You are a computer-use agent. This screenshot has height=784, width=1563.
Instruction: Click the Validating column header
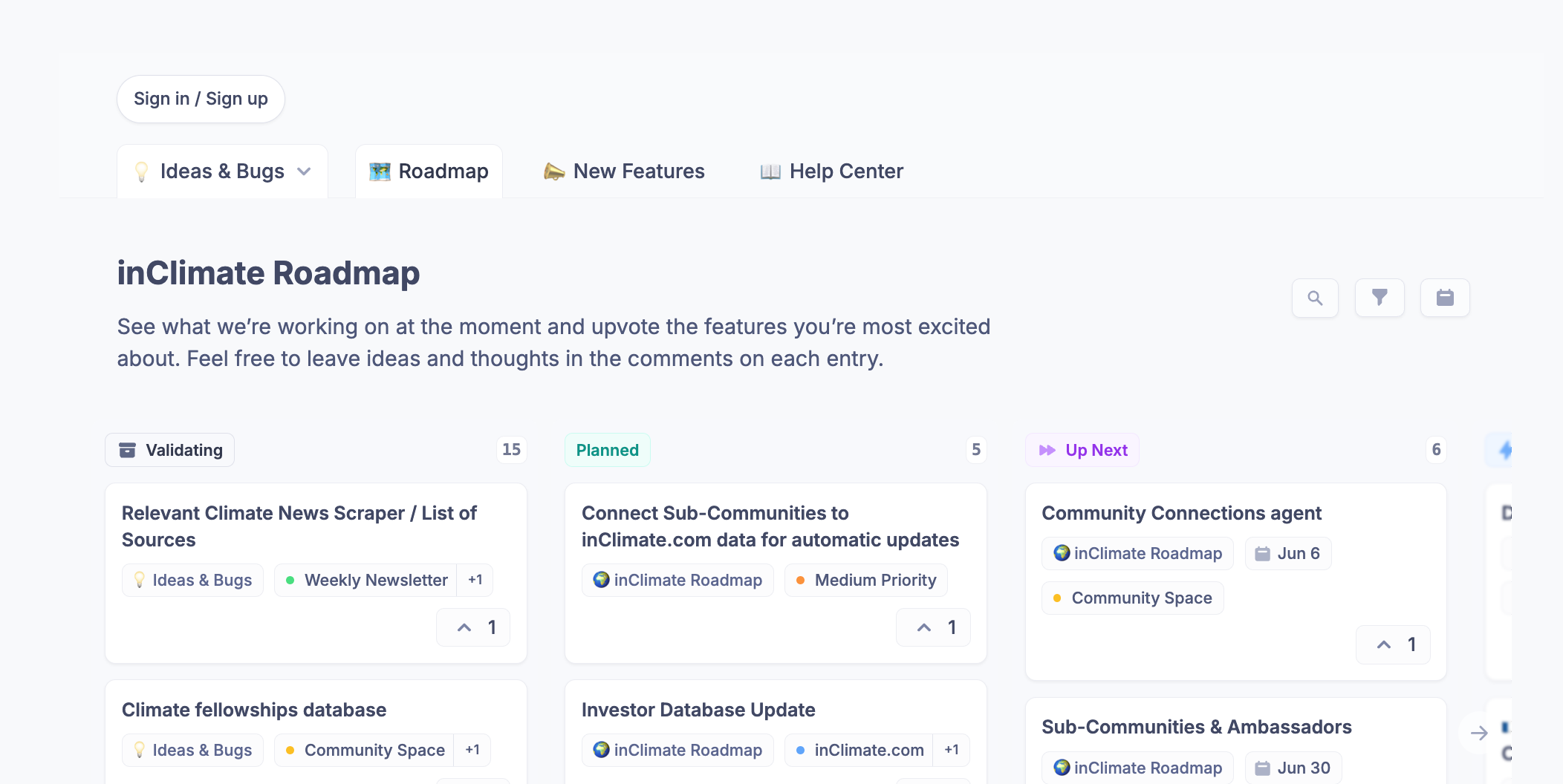click(x=170, y=450)
